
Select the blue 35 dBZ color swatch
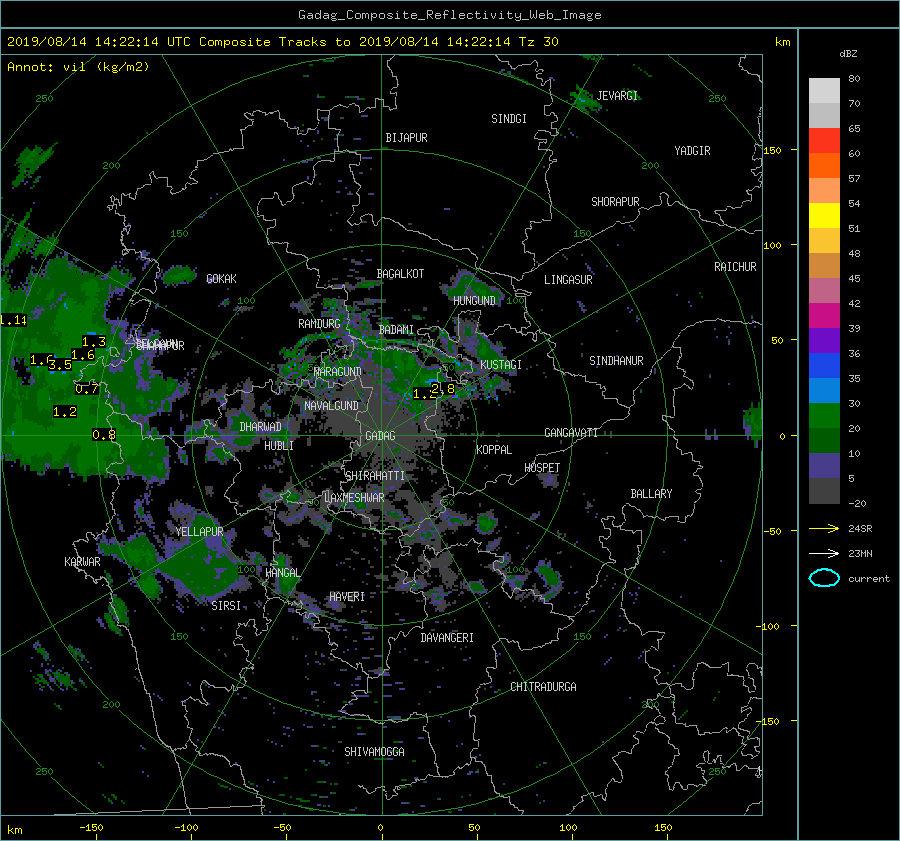824,365
